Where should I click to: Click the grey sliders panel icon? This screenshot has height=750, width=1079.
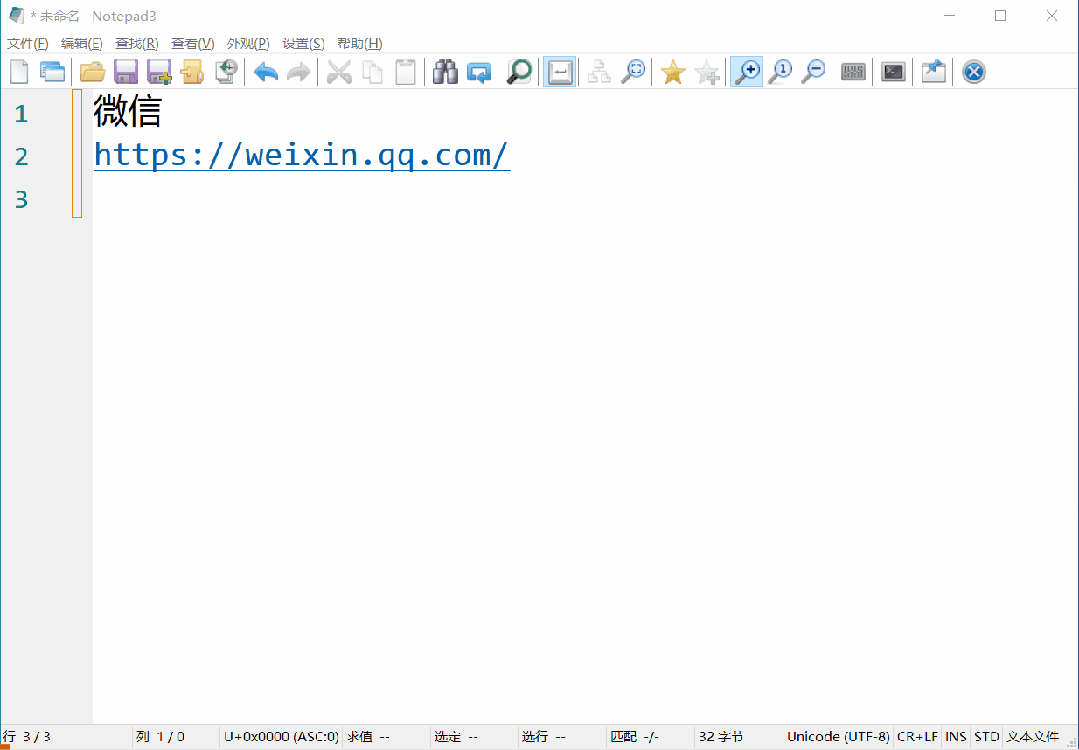point(853,72)
